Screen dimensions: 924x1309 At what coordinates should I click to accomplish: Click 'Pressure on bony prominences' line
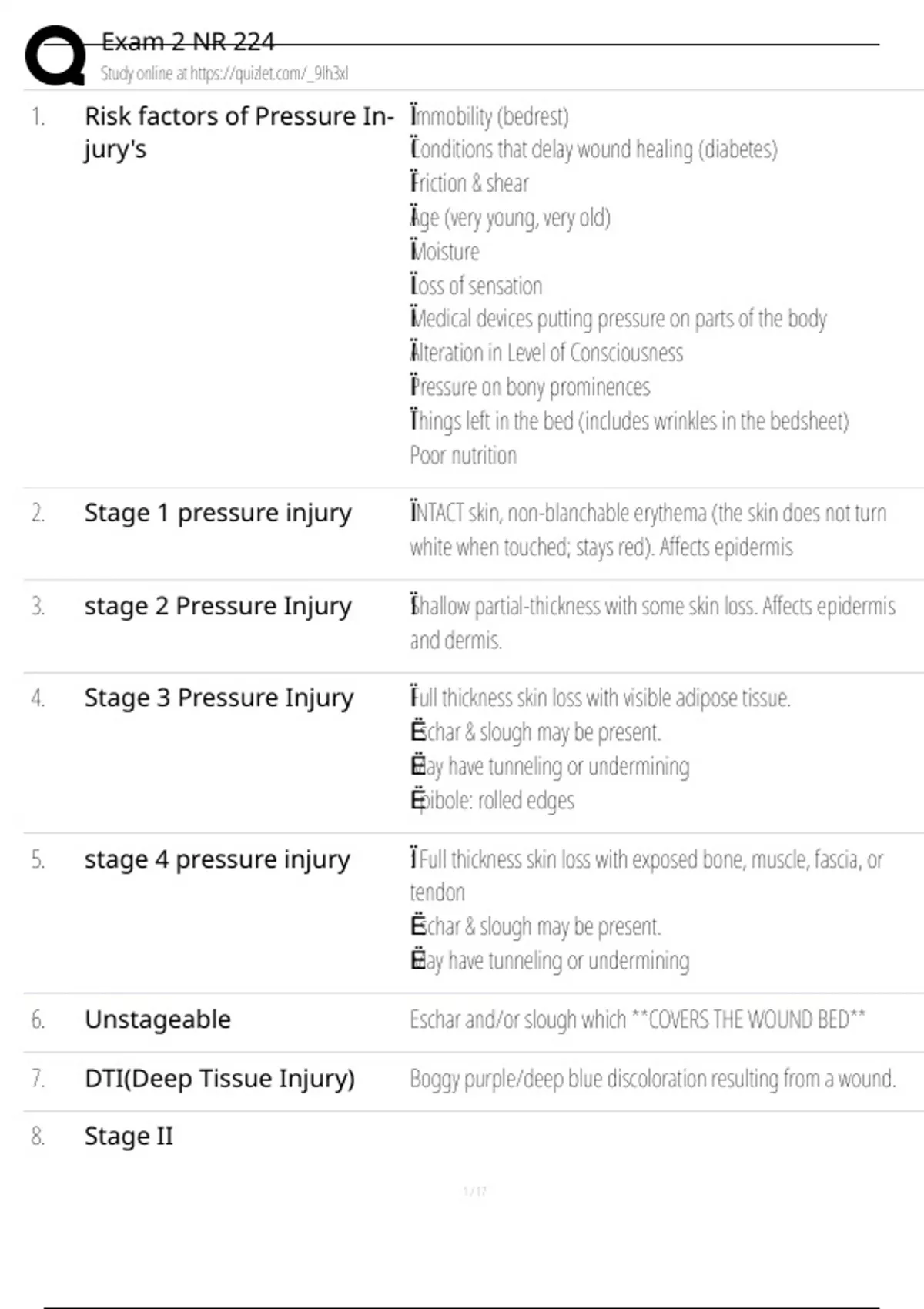[530, 387]
